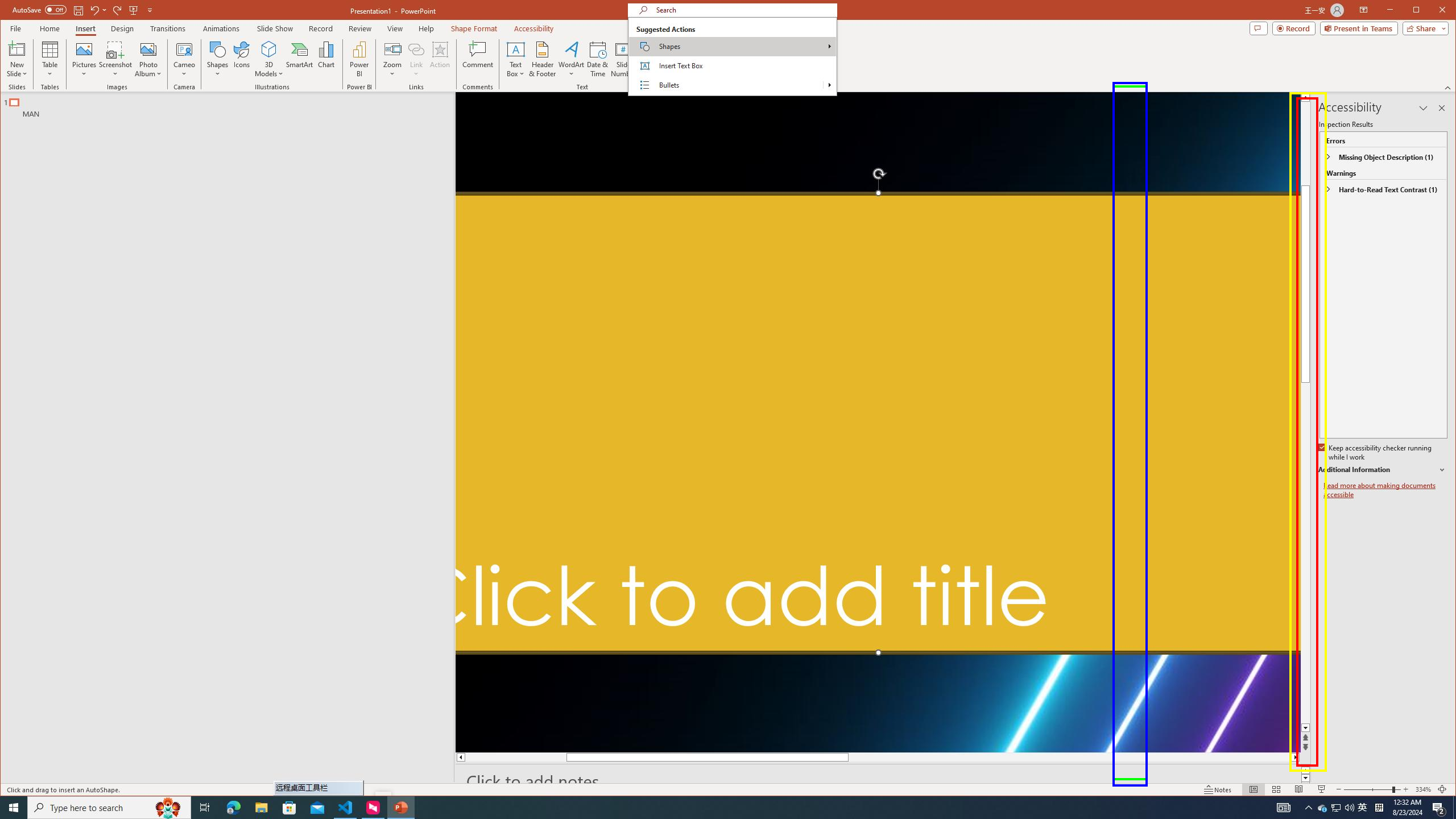Viewport: 1456px width, 819px height.
Task: Insert Icons from the ribbon
Action: point(242,55)
